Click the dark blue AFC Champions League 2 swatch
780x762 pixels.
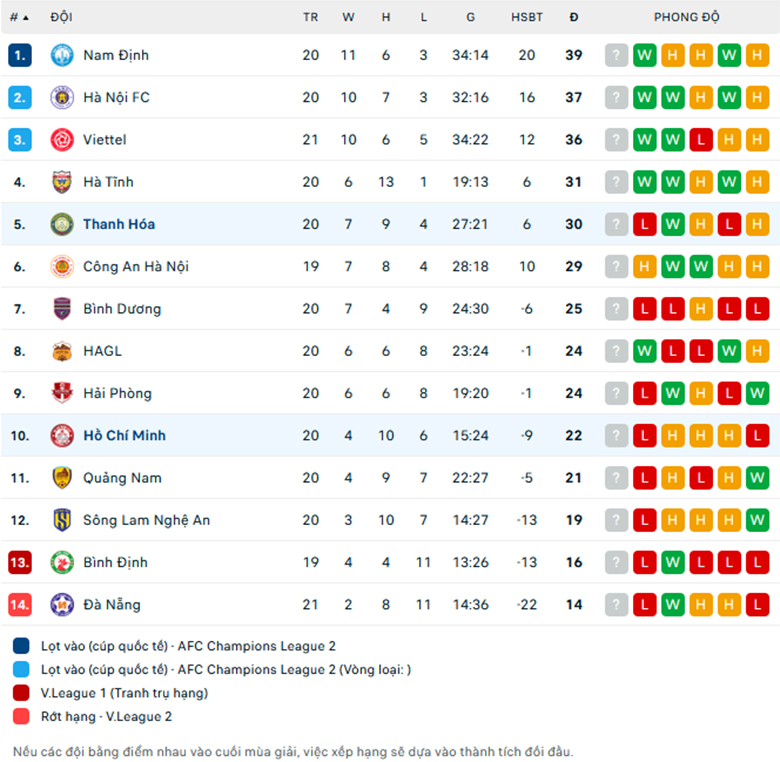[x=21, y=646]
